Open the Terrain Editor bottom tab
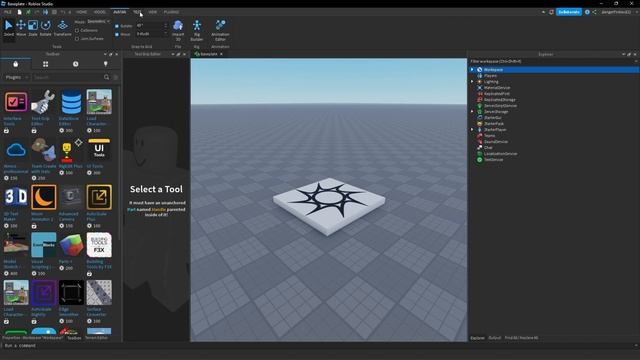 96,338
